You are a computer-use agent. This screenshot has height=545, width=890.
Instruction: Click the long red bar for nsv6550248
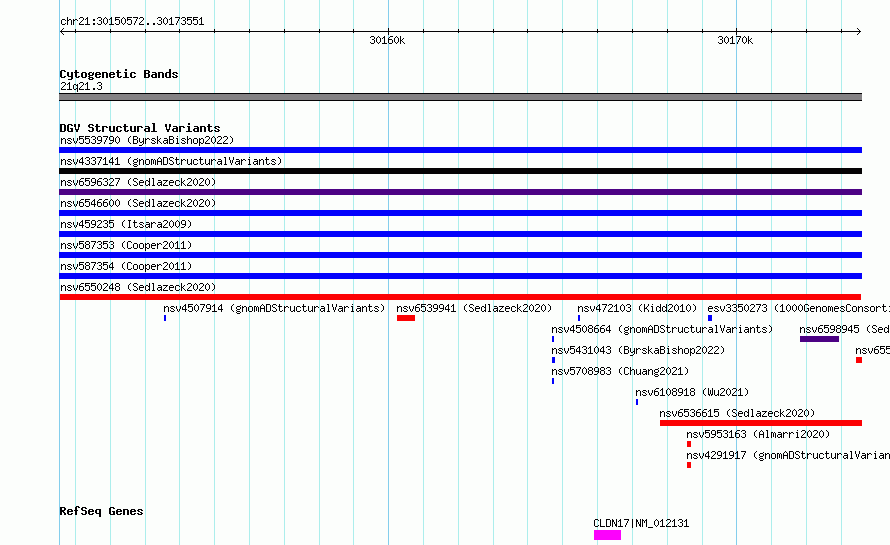(460, 297)
